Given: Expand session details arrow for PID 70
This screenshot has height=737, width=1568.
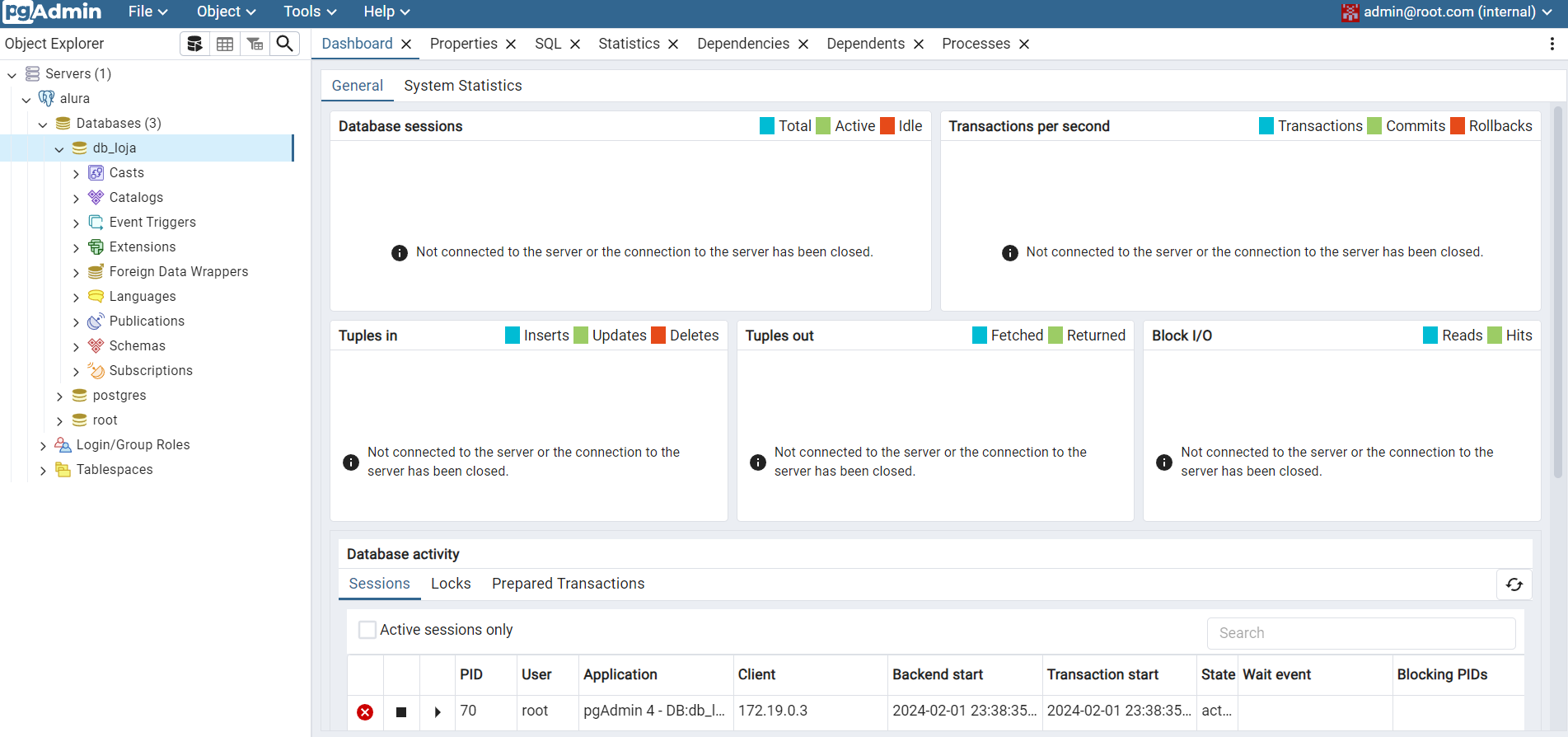Looking at the screenshot, I should pyautogui.click(x=438, y=712).
